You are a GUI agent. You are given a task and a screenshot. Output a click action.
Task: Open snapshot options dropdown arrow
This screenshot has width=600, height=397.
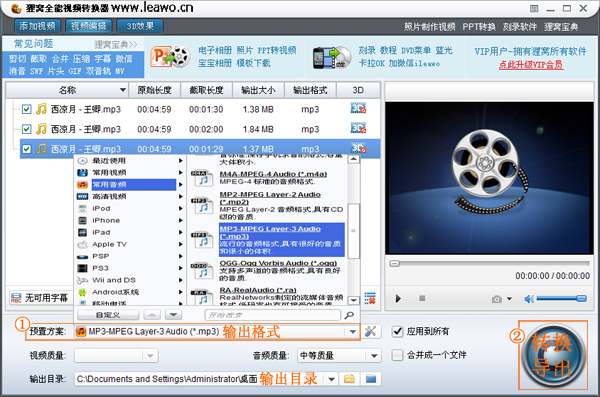pos(509,299)
